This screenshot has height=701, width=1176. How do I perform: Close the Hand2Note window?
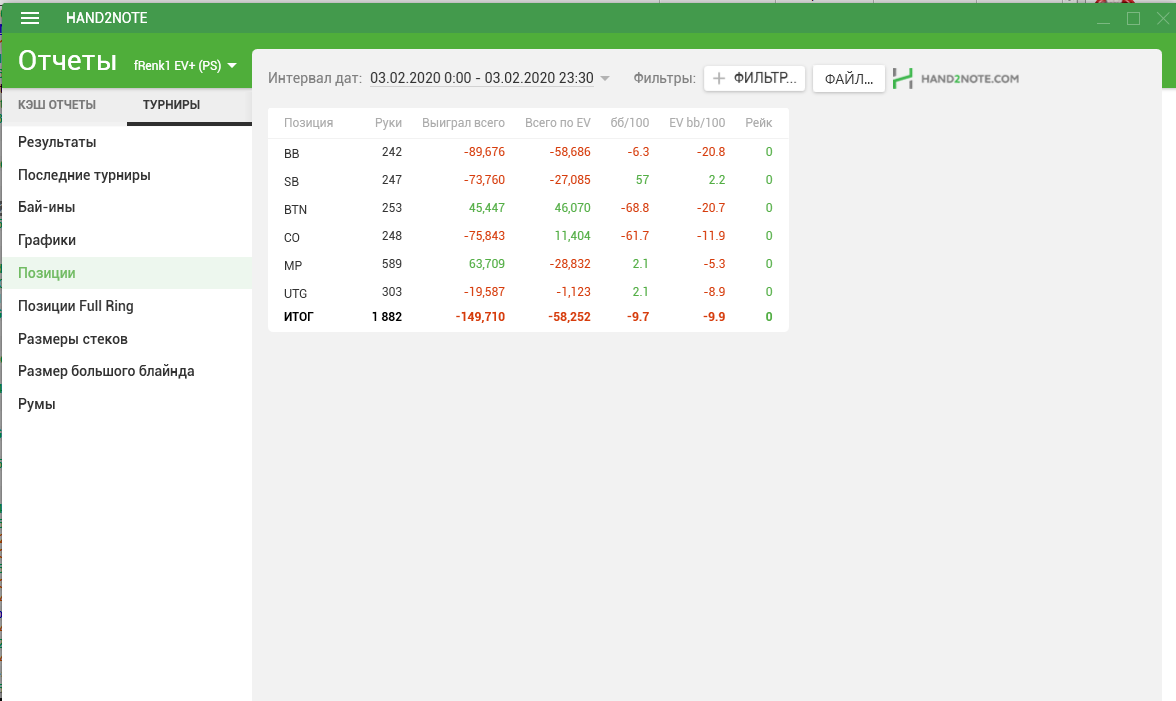pyautogui.click(x=1163, y=19)
